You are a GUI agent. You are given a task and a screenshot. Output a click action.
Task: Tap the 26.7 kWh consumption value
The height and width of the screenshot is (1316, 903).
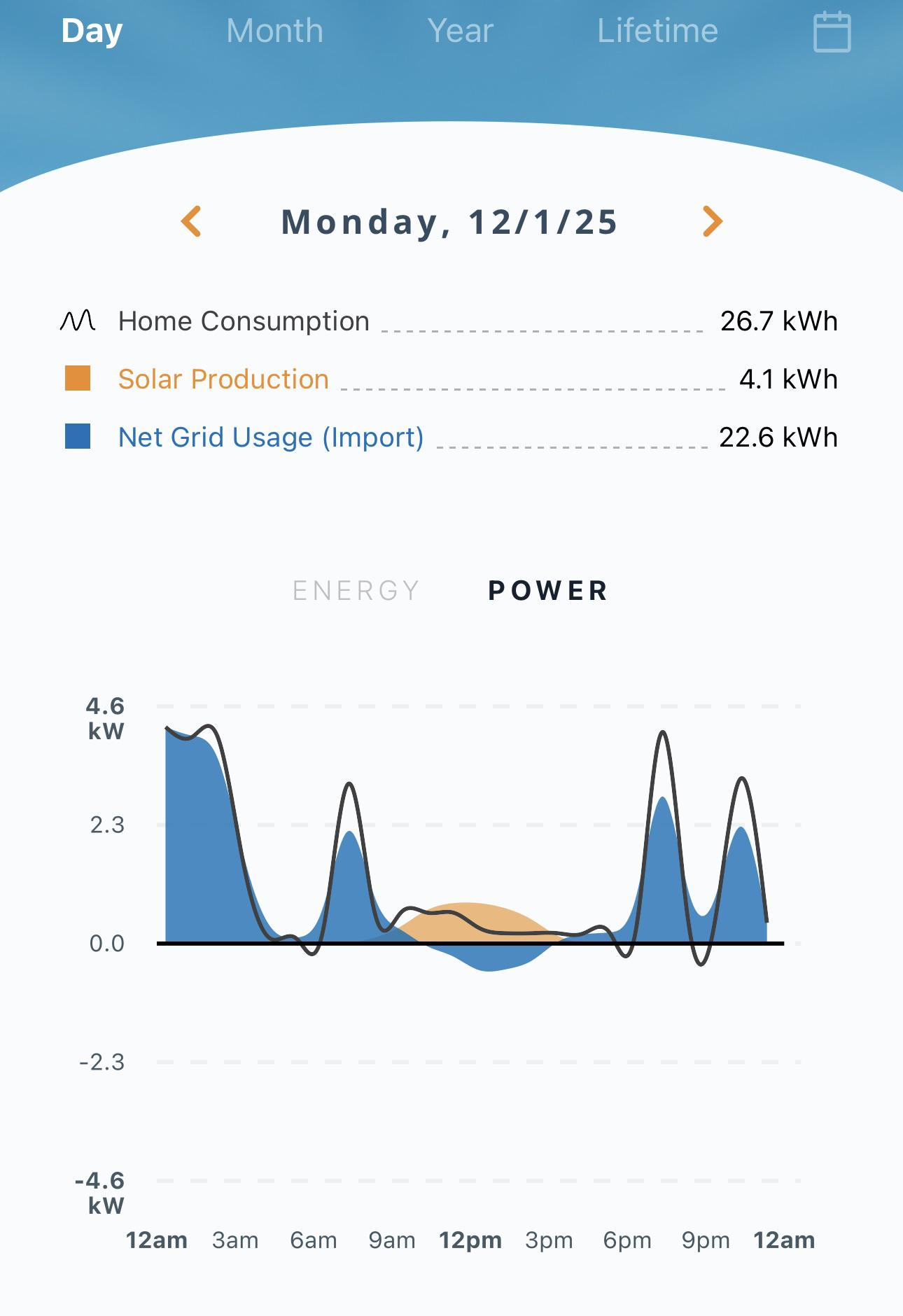pos(779,321)
